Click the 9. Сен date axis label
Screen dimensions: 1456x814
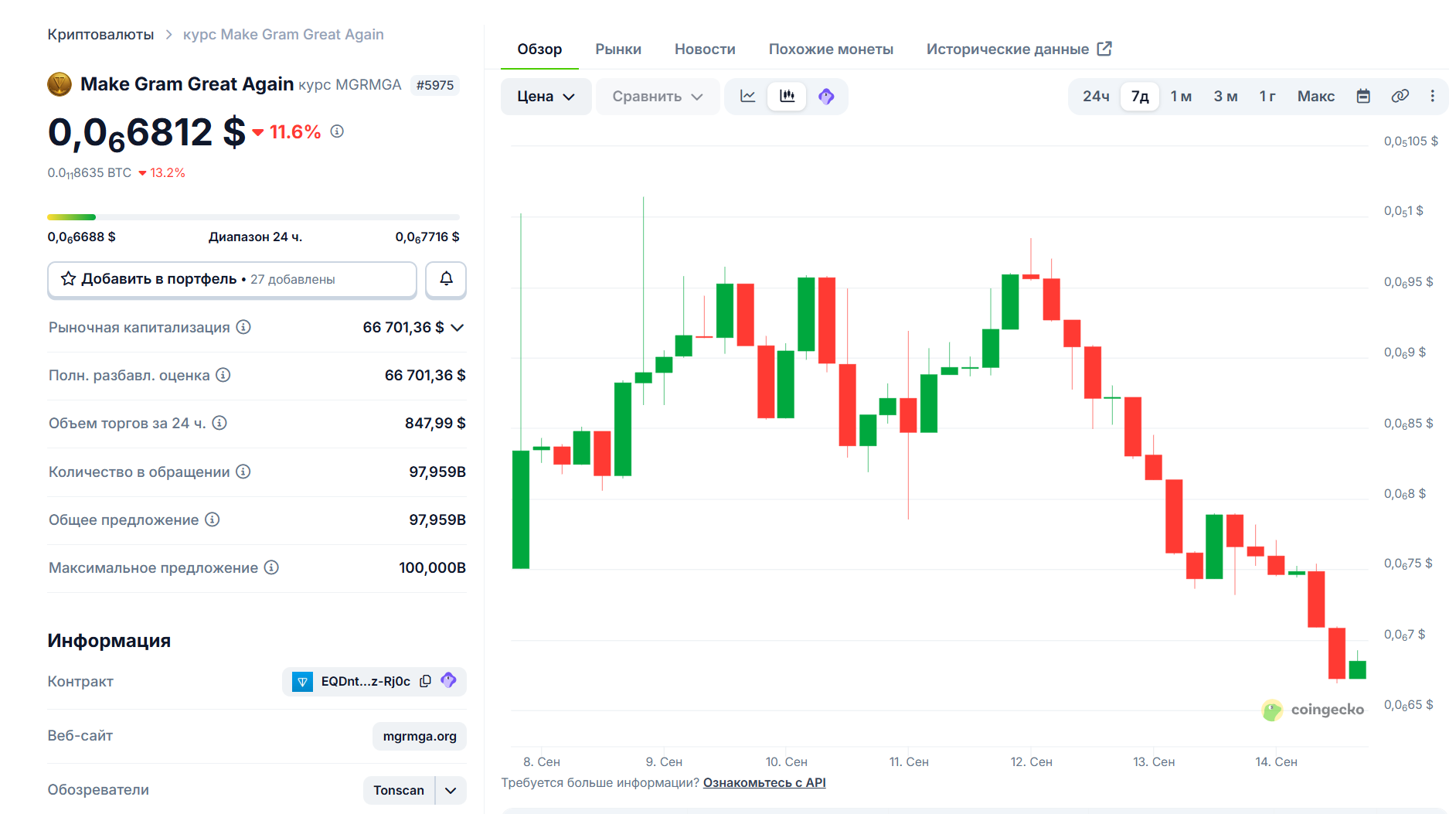[664, 761]
